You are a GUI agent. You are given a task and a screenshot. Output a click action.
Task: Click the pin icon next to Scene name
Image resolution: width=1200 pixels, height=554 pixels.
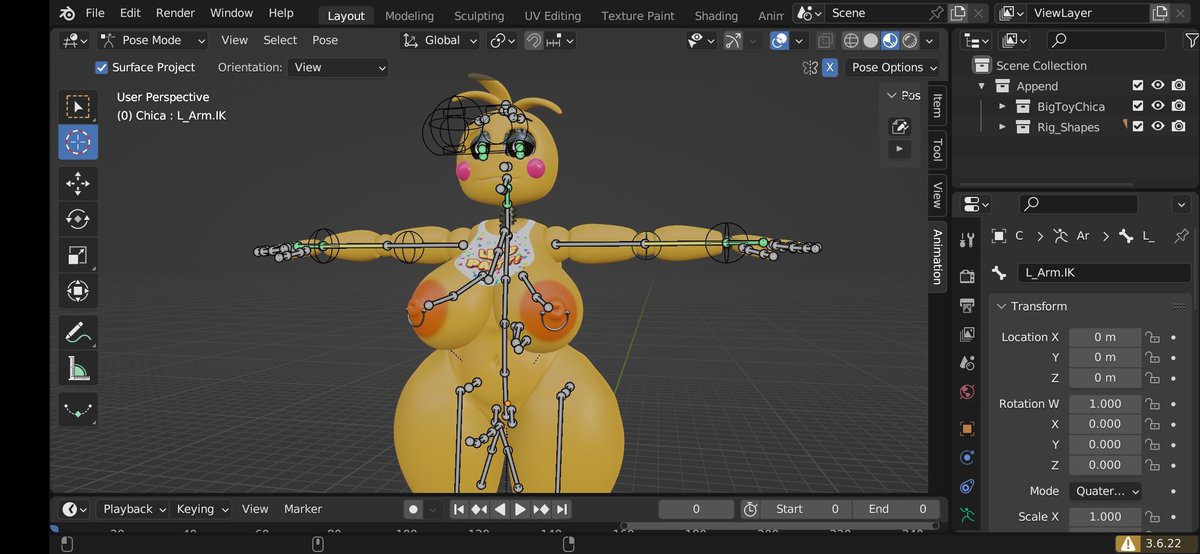coord(936,13)
